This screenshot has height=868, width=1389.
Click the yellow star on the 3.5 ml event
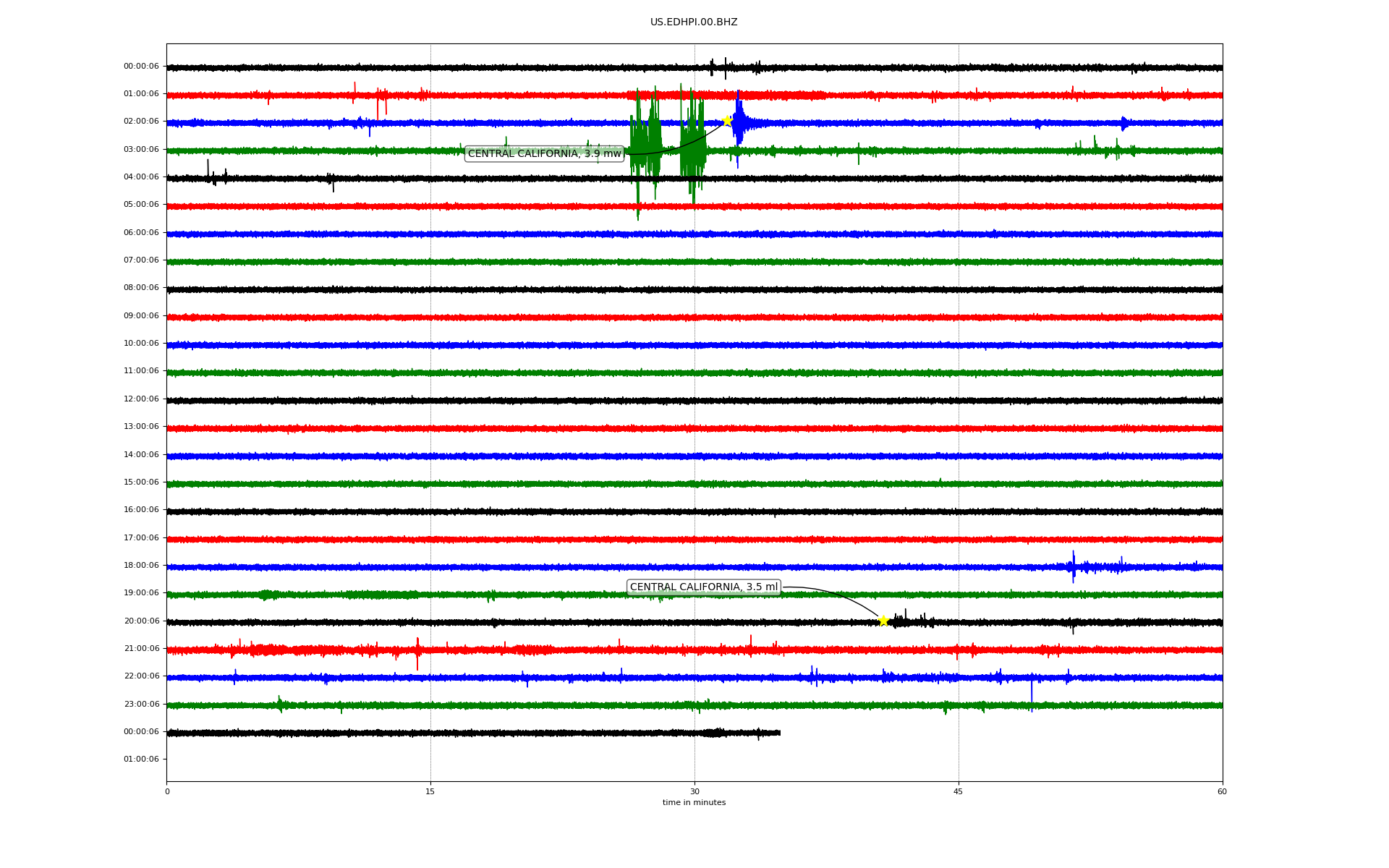point(883,621)
